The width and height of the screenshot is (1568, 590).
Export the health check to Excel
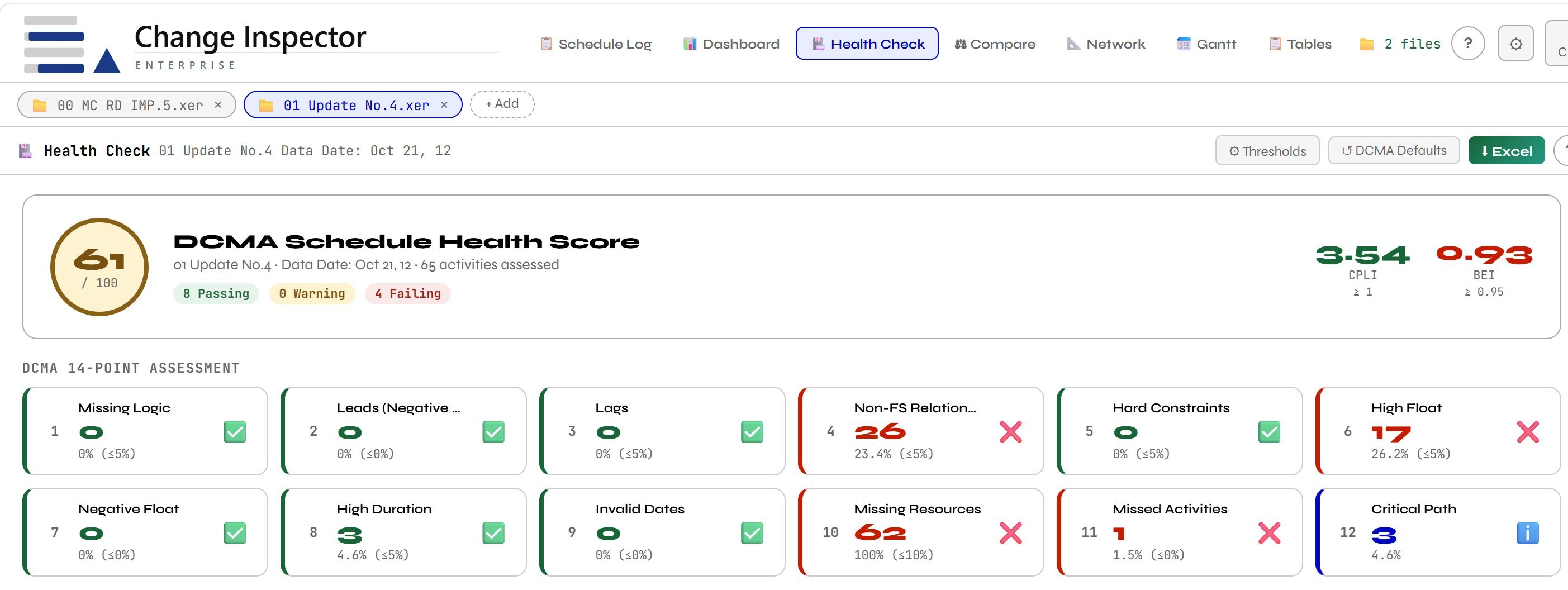pos(1507,151)
